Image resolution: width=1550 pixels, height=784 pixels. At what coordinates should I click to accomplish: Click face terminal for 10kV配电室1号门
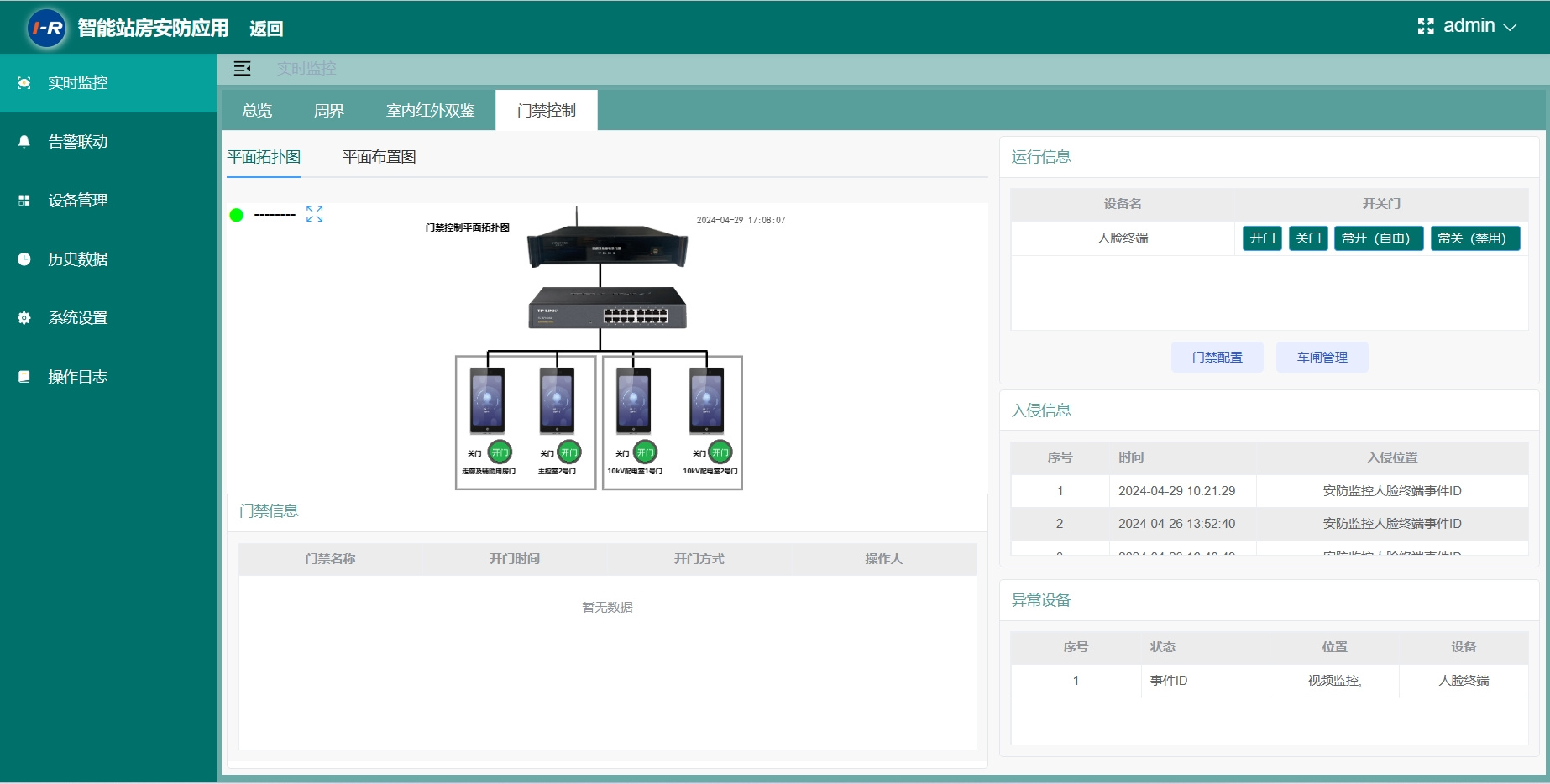pos(634,401)
